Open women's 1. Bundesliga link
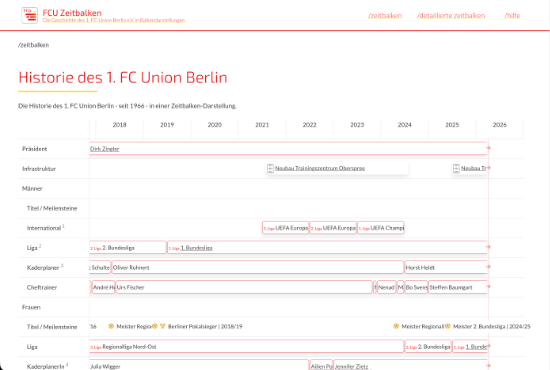The height and width of the screenshot is (370, 550). (x=476, y=347)
